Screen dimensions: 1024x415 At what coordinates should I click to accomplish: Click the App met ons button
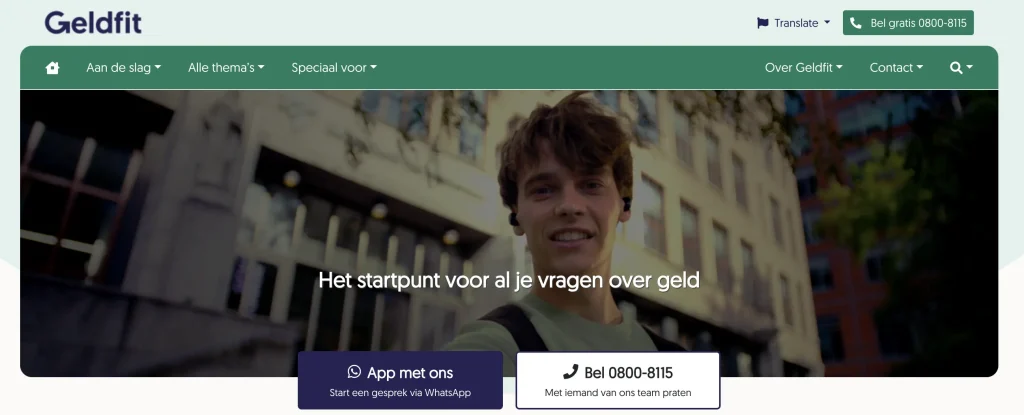(x=400, y=380)
